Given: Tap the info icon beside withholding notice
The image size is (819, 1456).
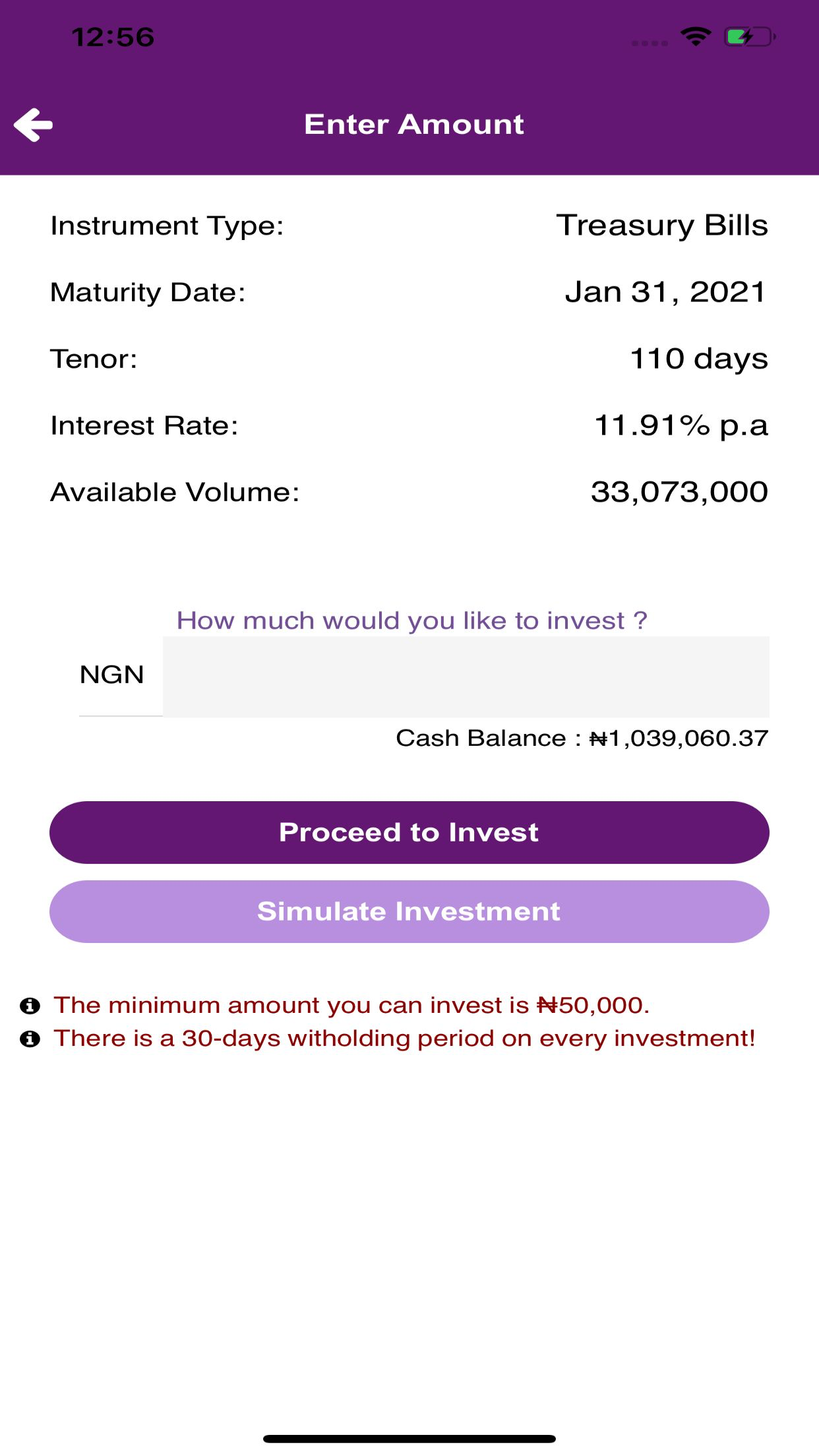Looking at the screenshot, I should tap(30, 1039).
